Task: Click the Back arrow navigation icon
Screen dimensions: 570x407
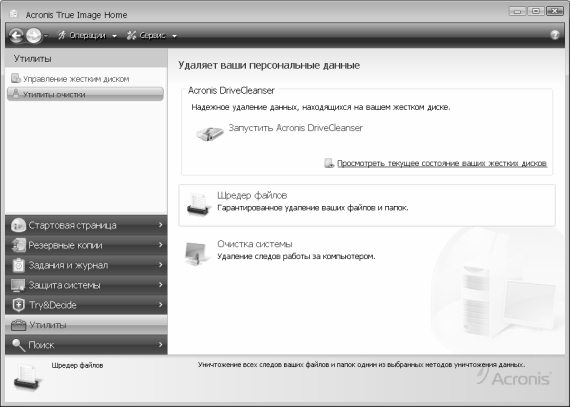Action: pyautogui.click(x=16, y=36)
